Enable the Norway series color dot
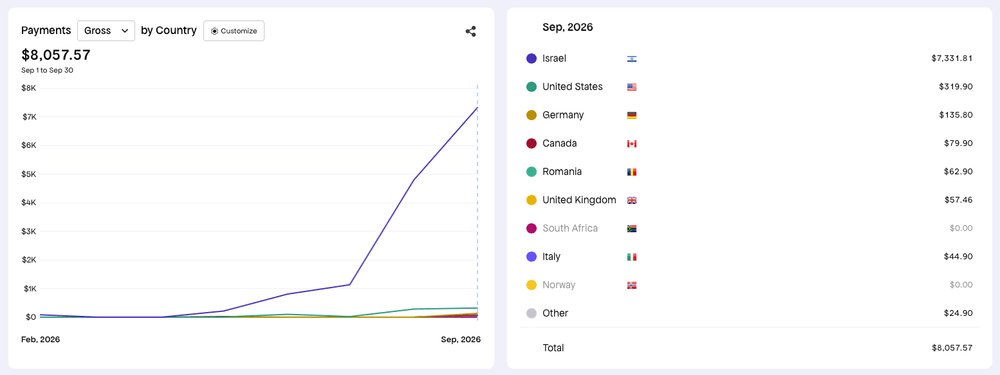This screenshot has width=1000, height=375. point(531,284)
